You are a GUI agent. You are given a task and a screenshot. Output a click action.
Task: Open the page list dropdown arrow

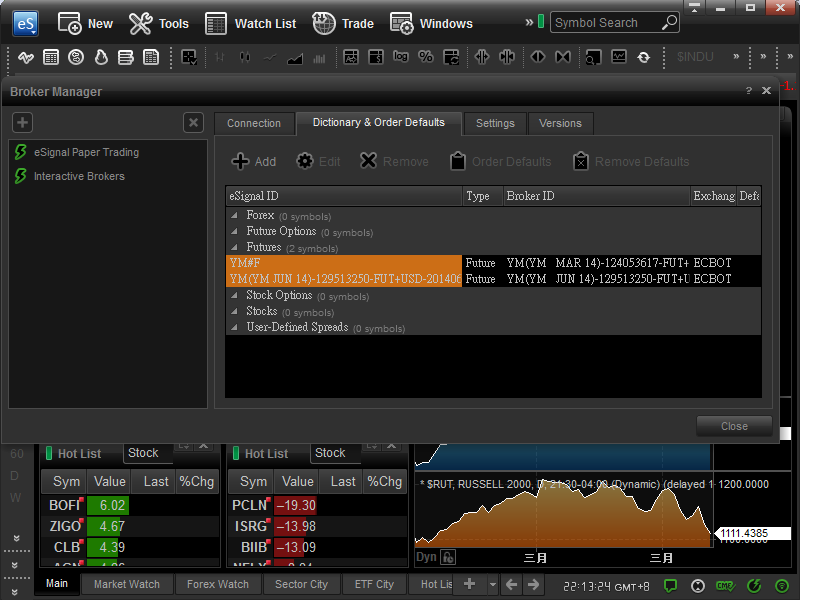493,584
